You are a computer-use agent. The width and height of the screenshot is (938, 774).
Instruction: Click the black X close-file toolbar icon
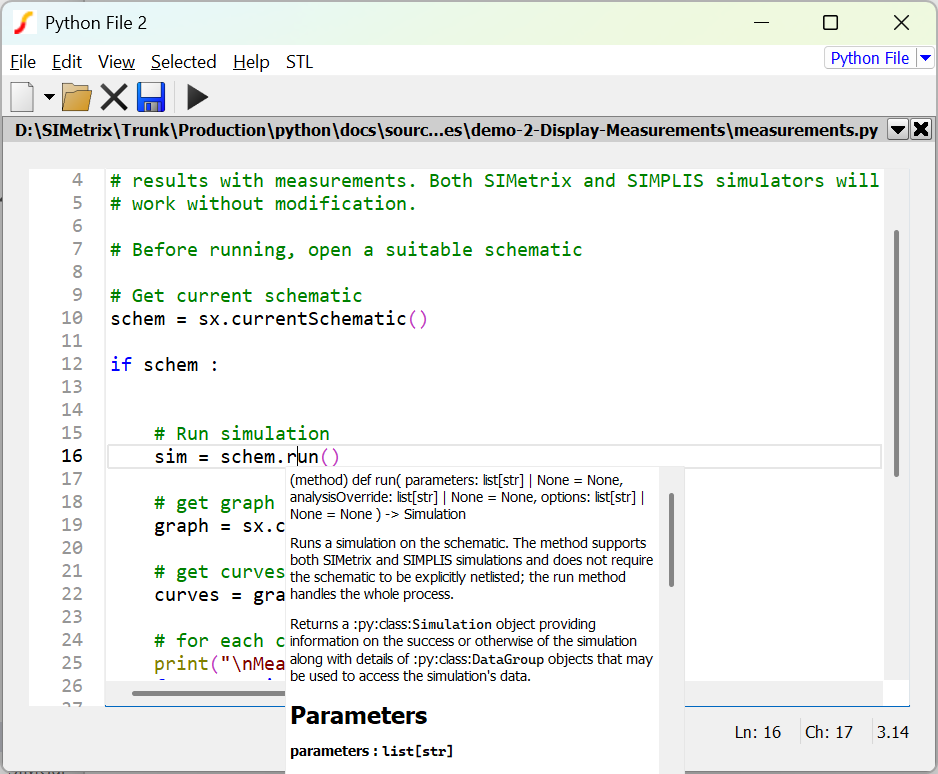point(114,97)
